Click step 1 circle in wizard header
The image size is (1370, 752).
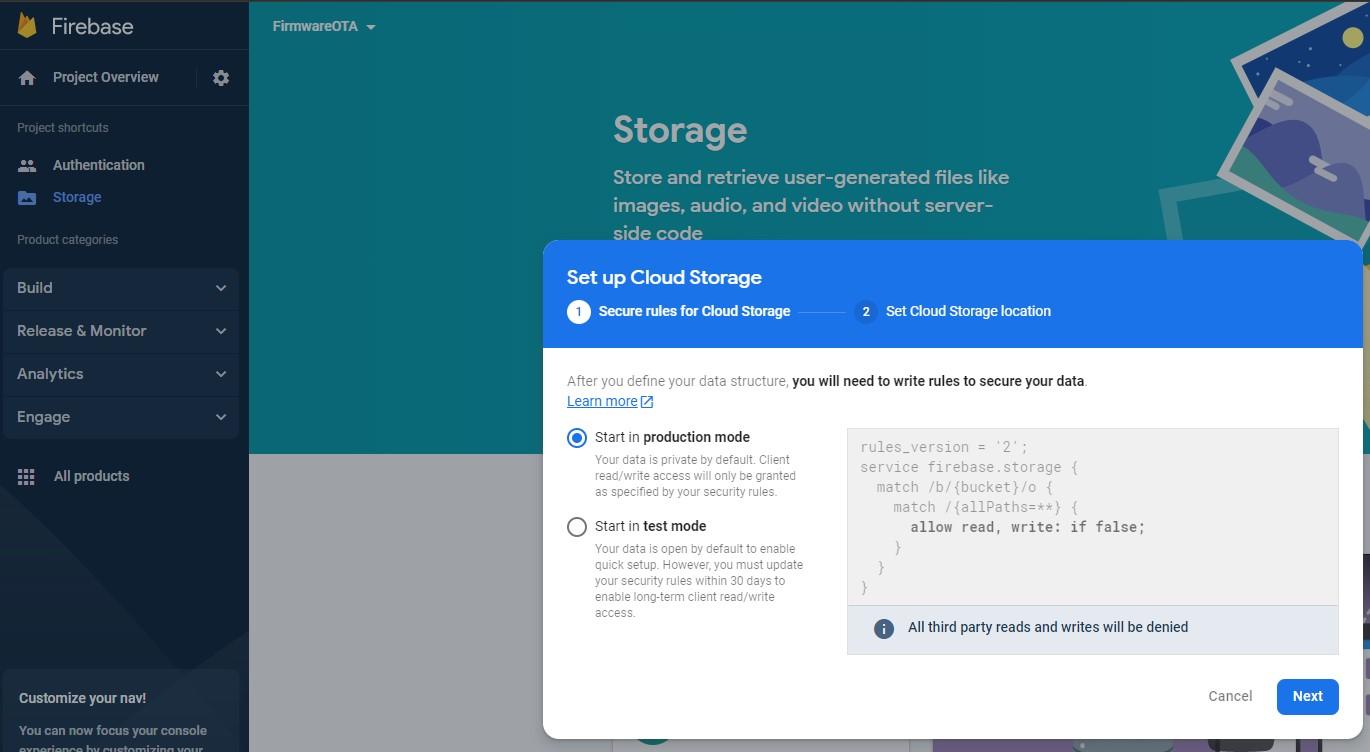click(x=578, y=312)
